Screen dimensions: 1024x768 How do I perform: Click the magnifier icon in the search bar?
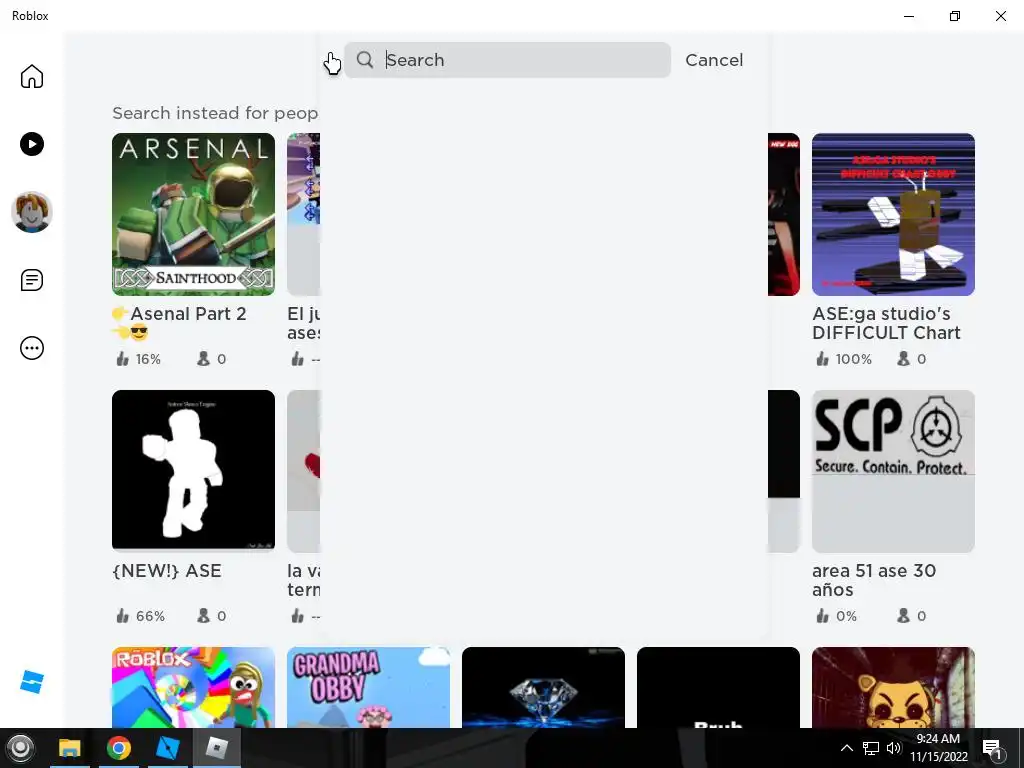tap(365, 60)
